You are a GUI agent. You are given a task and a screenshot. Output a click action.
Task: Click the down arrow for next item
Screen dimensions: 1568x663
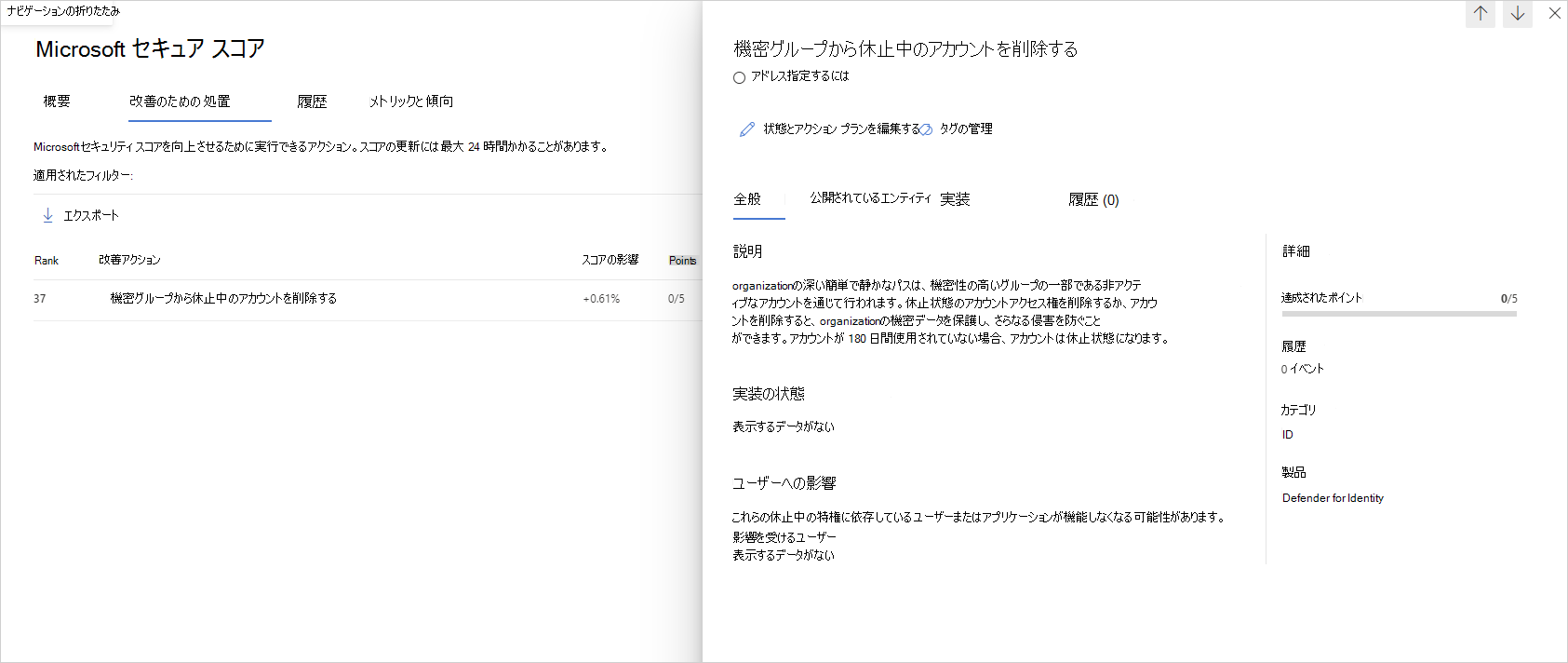coord(1517,14)
